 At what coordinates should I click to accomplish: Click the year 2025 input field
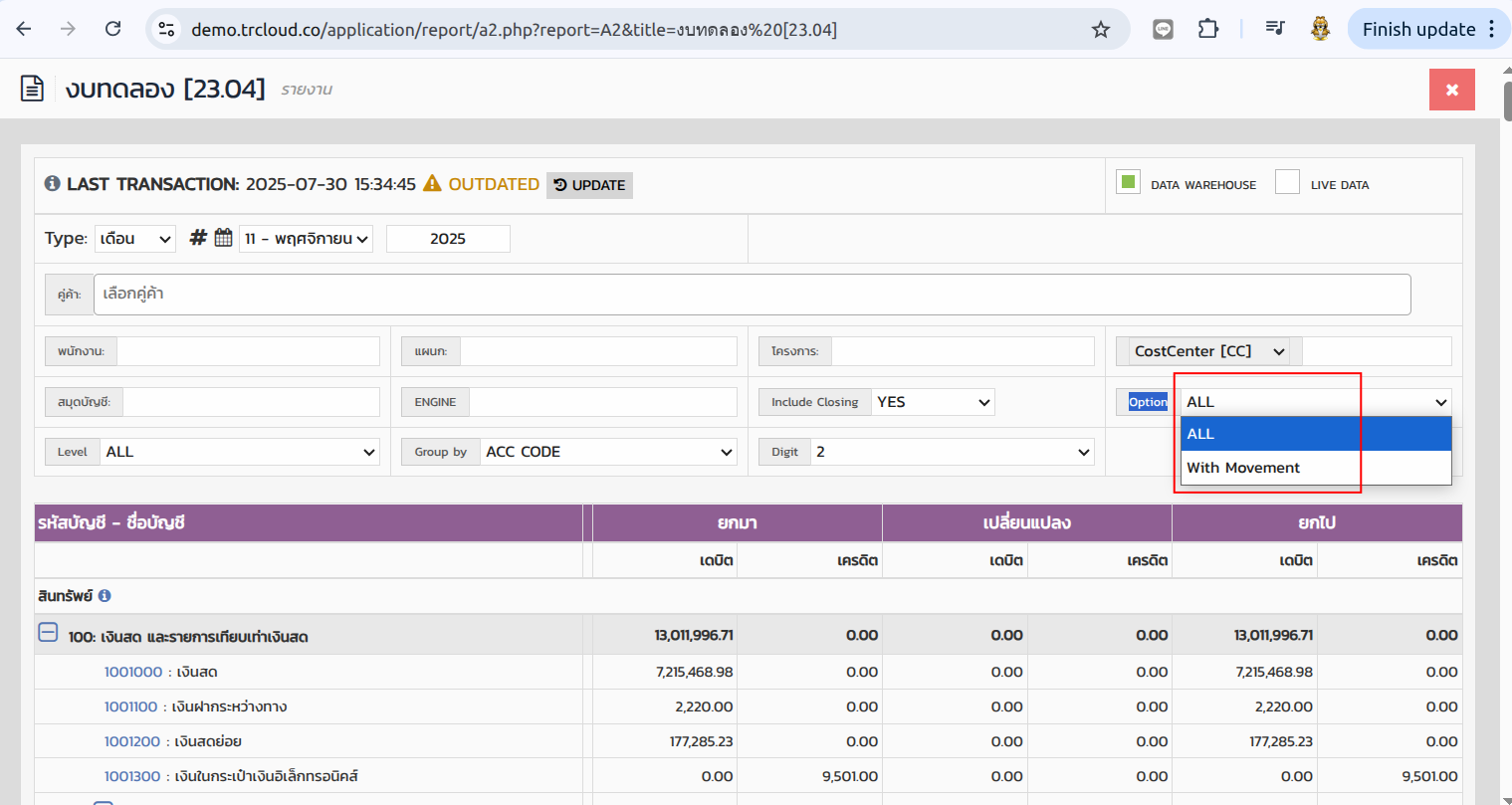coord(448,239)
